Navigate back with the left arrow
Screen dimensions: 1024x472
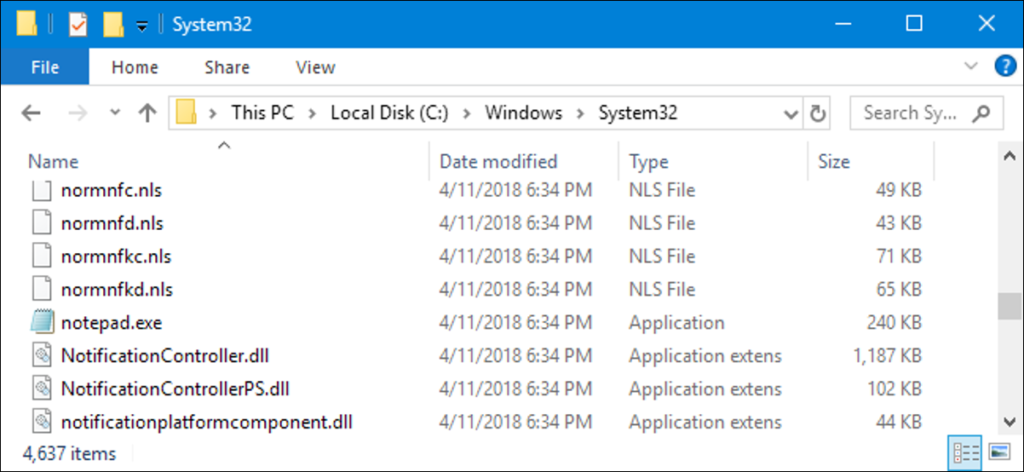(31, 113)
